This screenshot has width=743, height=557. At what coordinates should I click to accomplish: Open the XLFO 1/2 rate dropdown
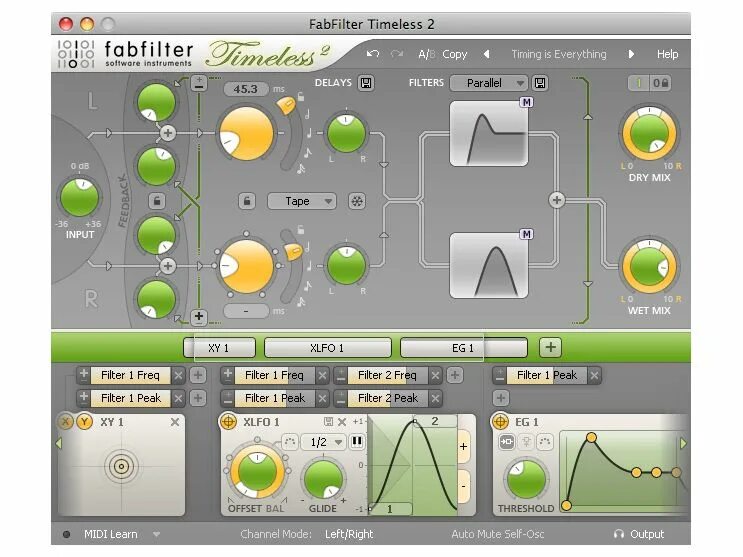[x=323, y=442]
